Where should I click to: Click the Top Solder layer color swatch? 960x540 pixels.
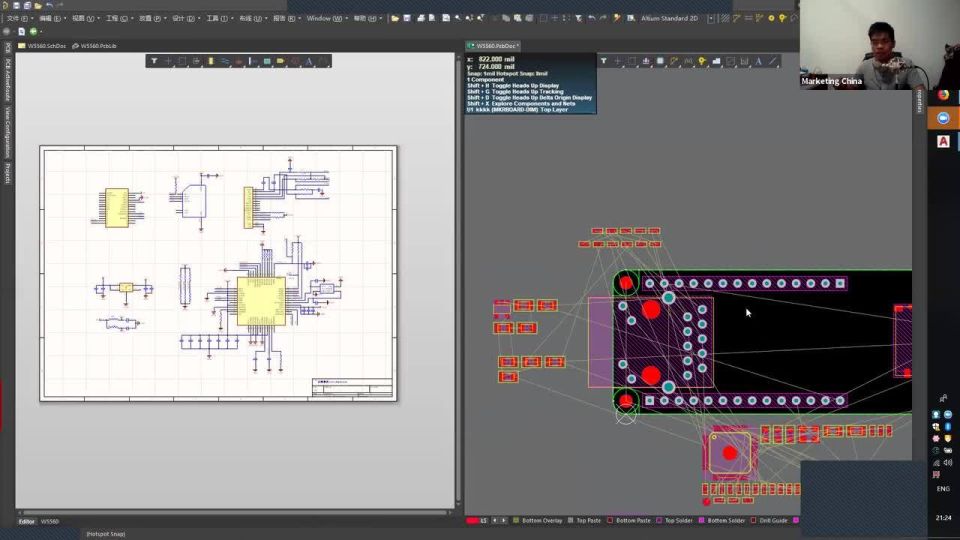coord(659,520)
